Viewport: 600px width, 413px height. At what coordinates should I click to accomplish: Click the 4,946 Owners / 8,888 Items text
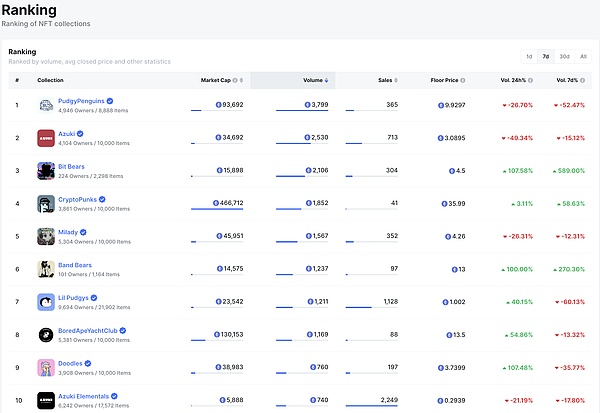(93, 111)
